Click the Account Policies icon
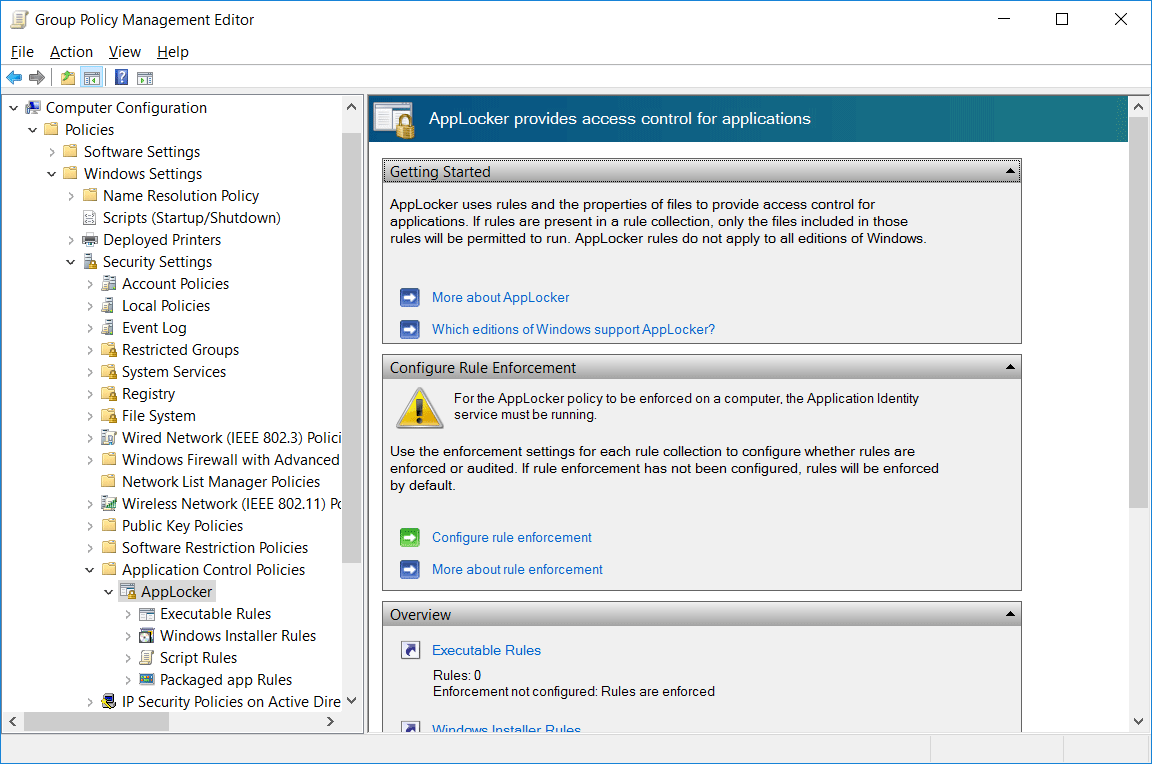 109,284
